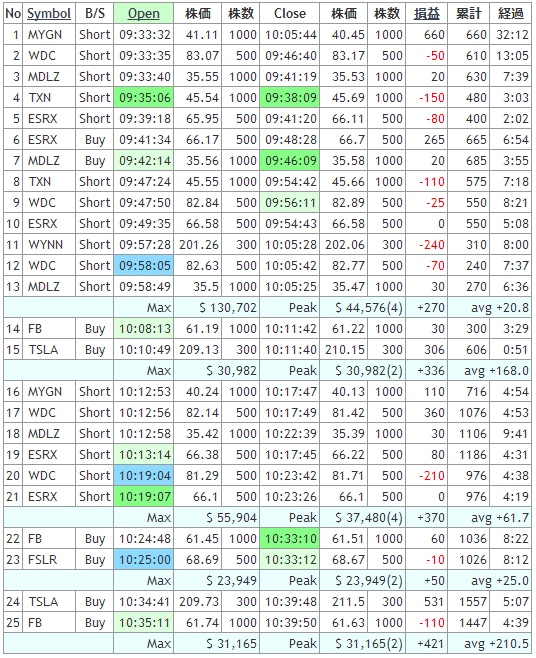Click Max value $ 130,702 summary cell
The width and height of the screenshot is (536, 658).
coord(217,308)
